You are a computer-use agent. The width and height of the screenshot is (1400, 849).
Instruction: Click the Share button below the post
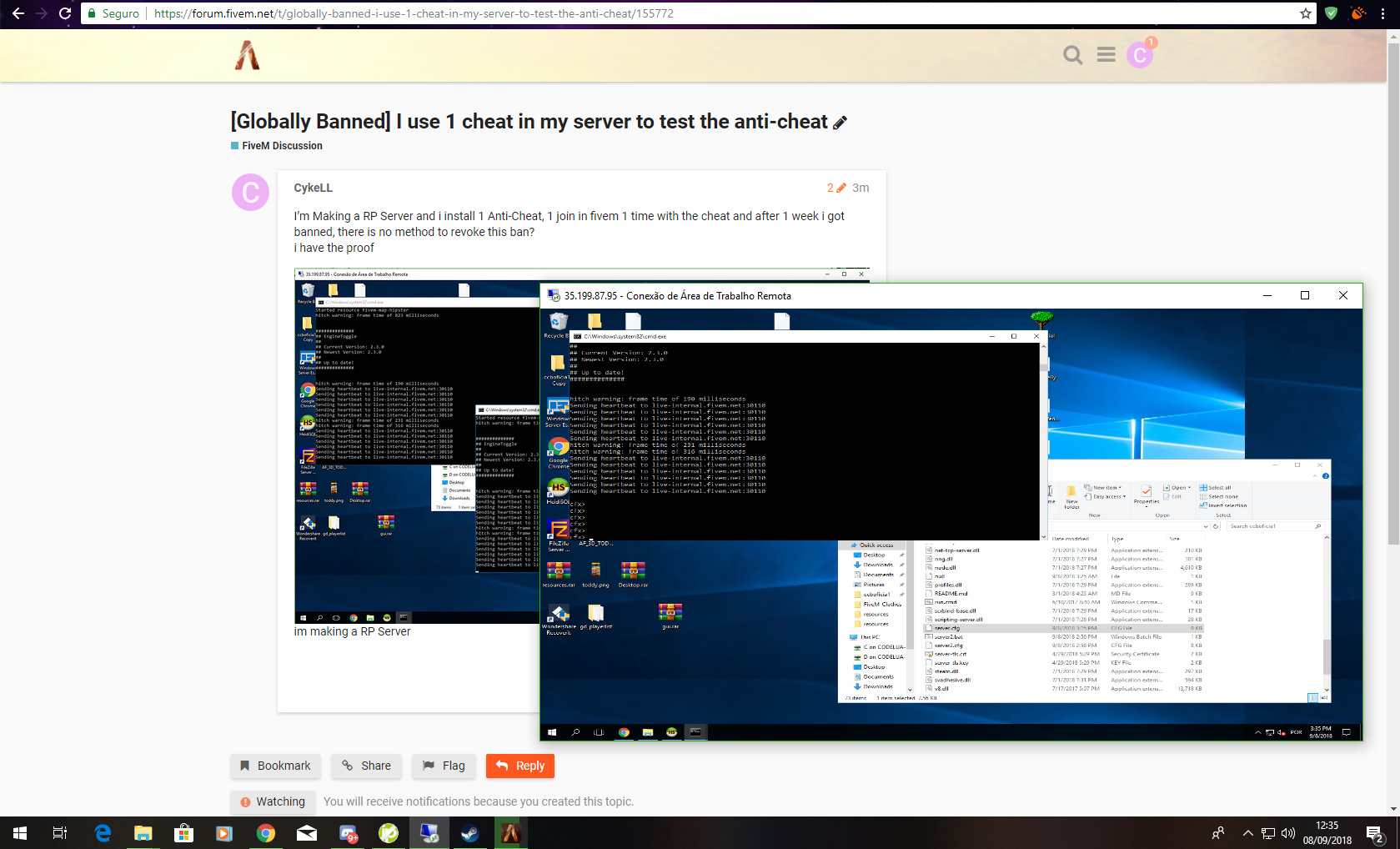367,766
